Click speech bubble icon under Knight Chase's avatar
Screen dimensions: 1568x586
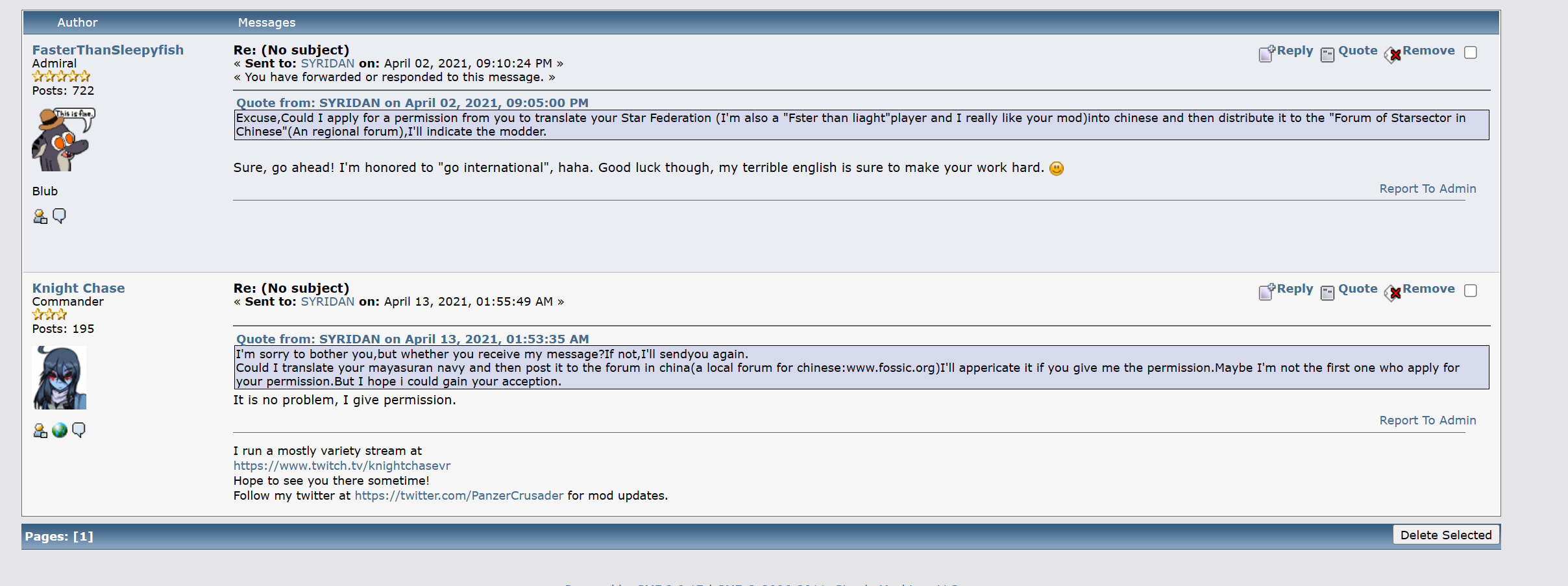[x=79, y=430]
